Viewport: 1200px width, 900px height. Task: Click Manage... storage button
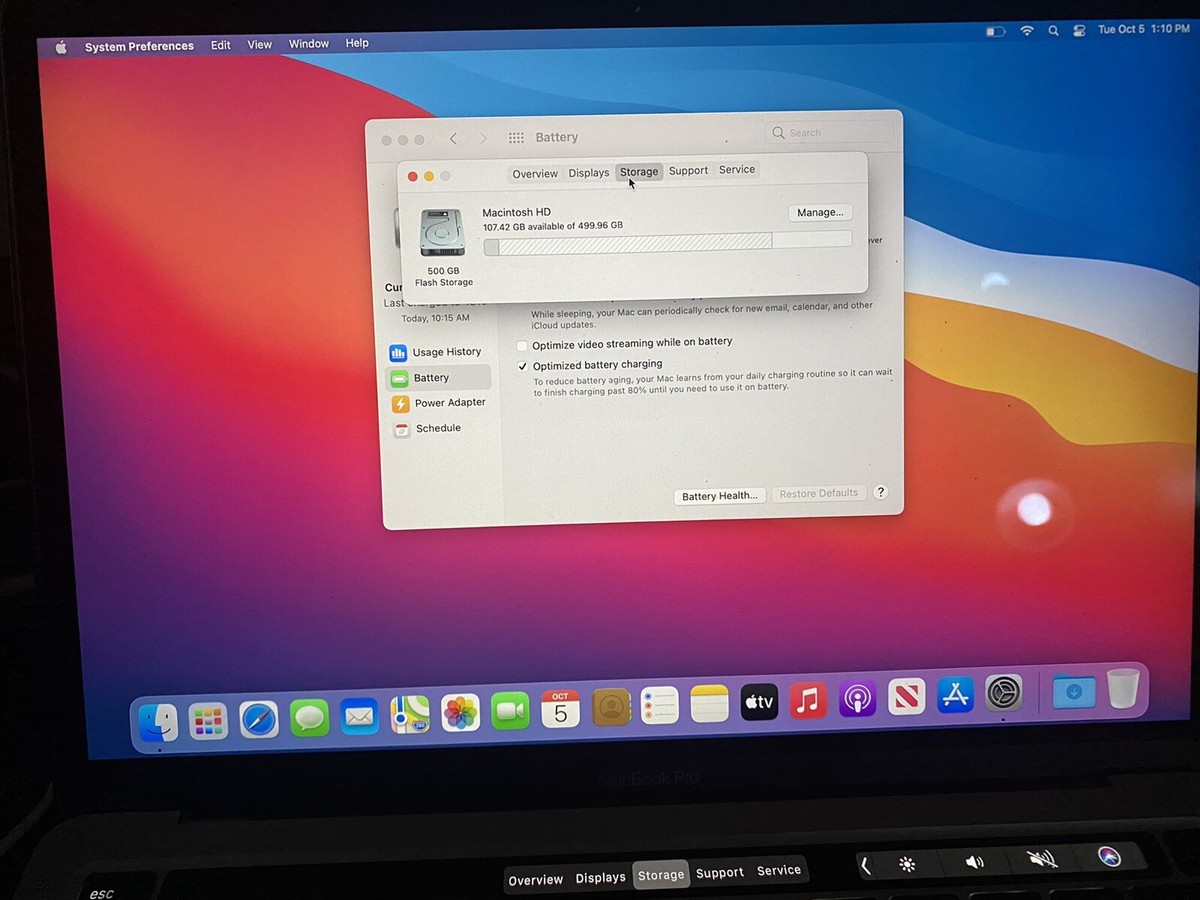[x=821, y=212]
